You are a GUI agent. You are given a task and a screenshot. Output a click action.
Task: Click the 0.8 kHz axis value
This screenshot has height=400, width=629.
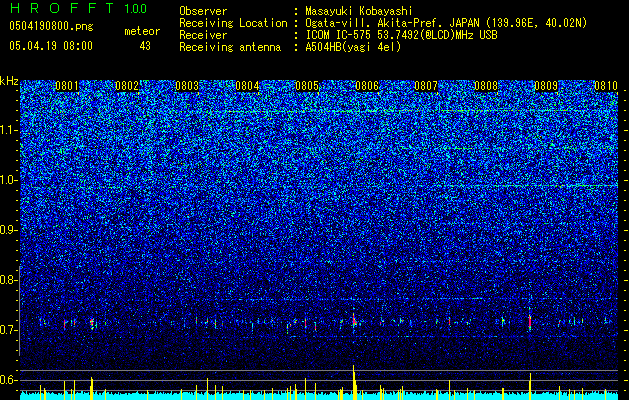click(x=8, y=280)
